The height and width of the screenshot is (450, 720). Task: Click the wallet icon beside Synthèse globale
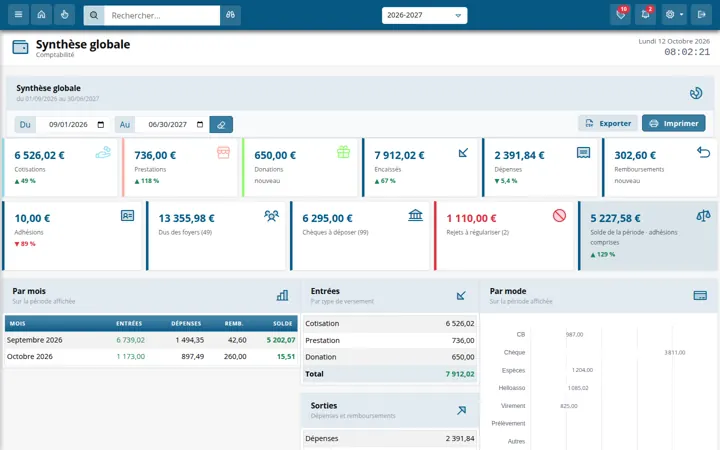(x=20, y=47)
